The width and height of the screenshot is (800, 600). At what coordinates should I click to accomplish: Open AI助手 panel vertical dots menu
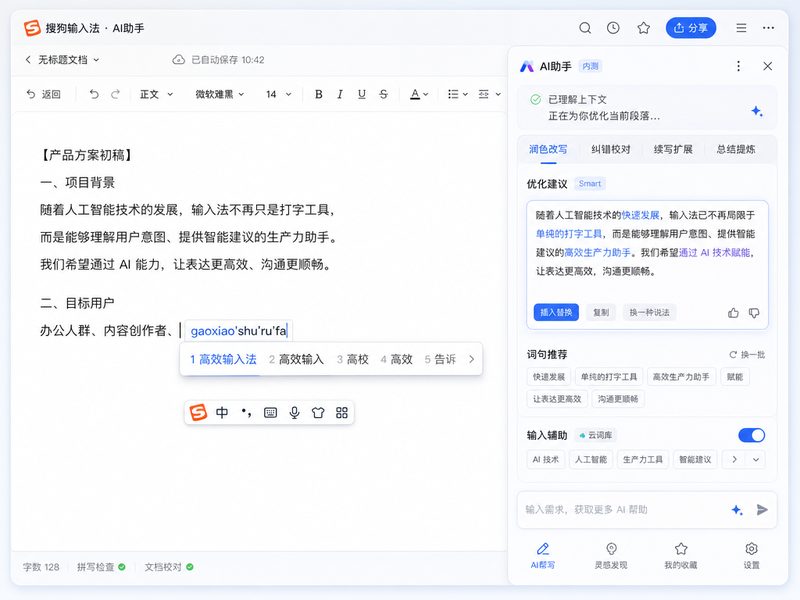738,66
